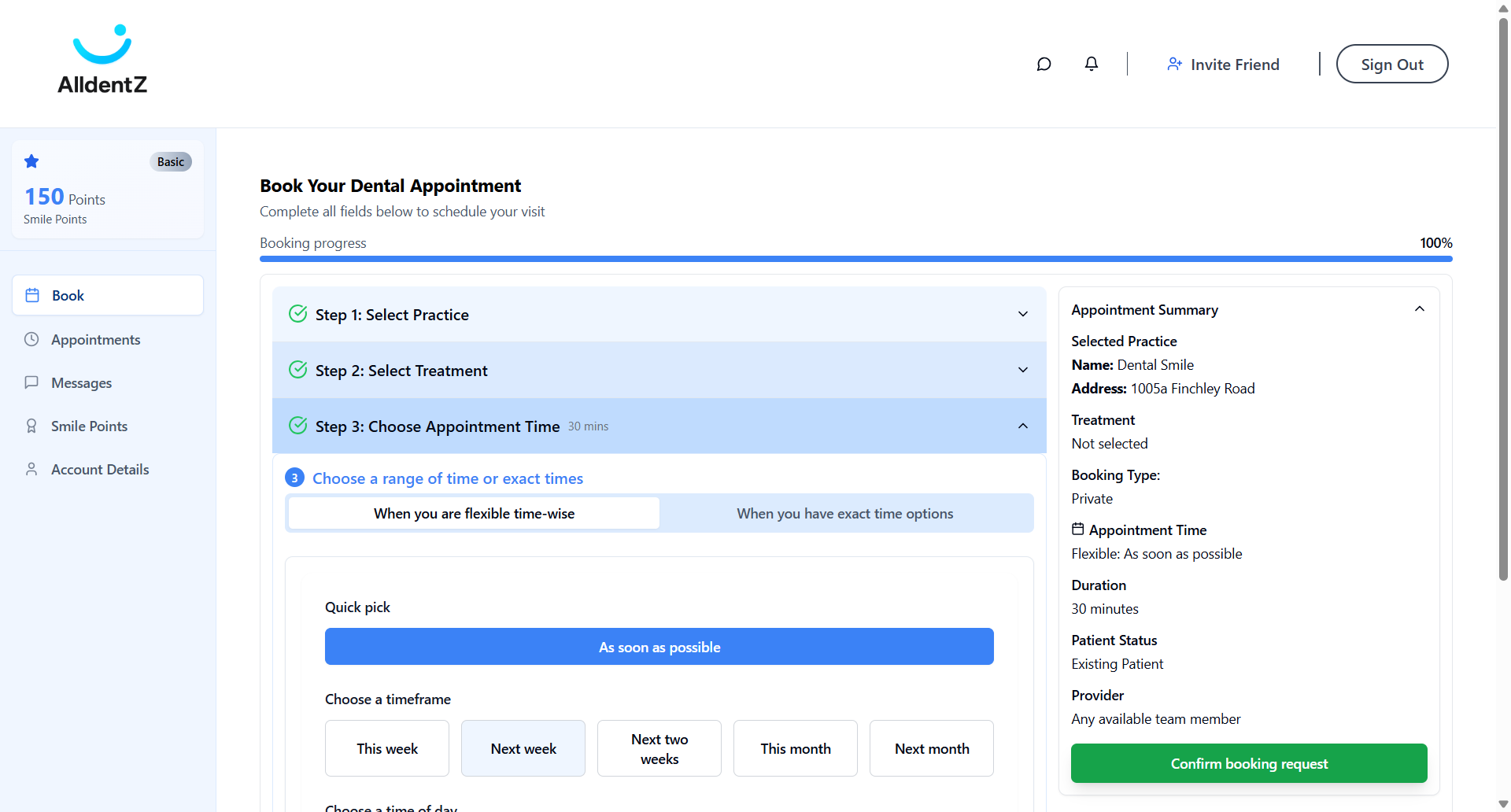Open the chat messages icon in header

pos(1044,65)
